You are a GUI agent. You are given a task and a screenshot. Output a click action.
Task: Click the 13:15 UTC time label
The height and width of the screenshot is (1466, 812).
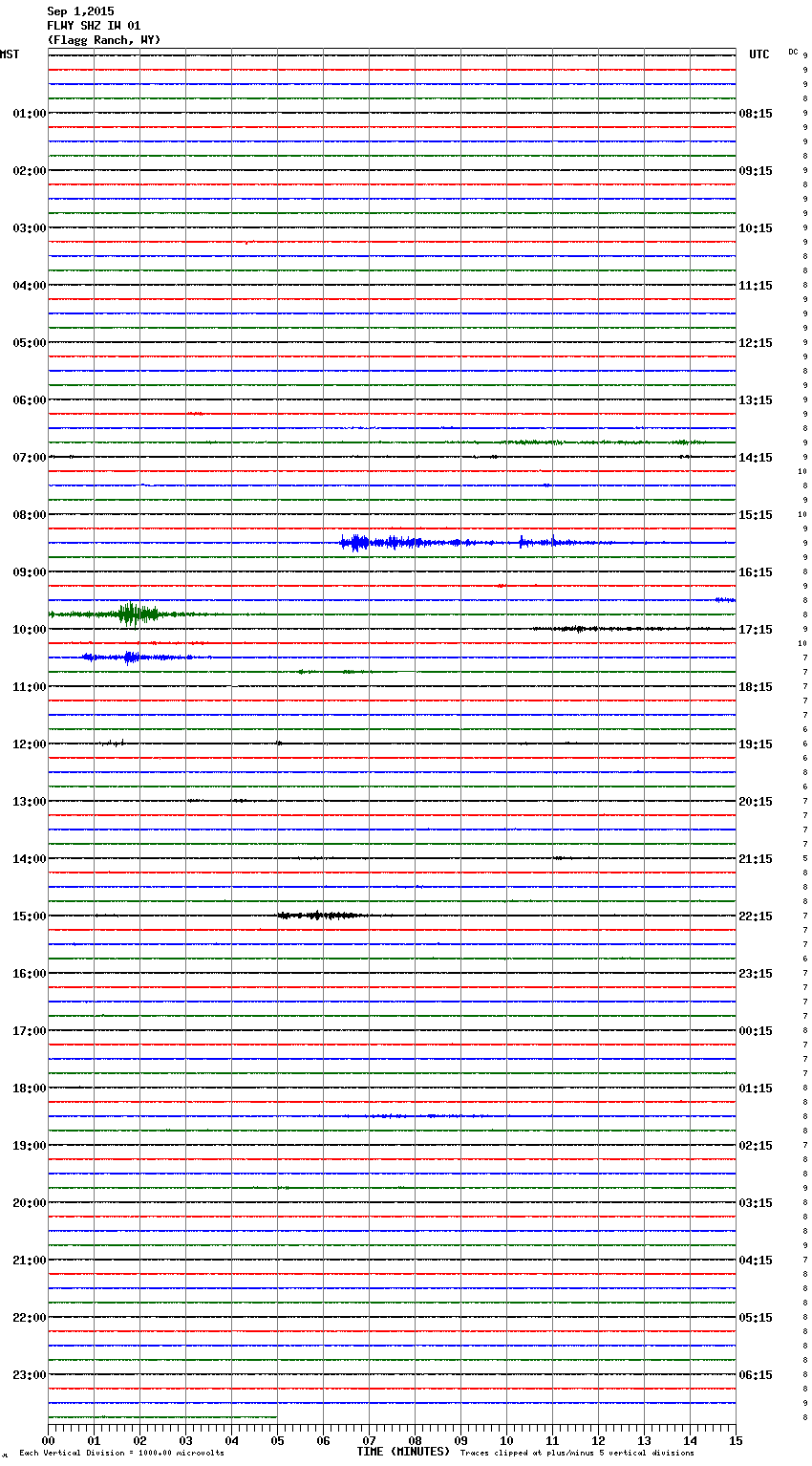(756, 400)
